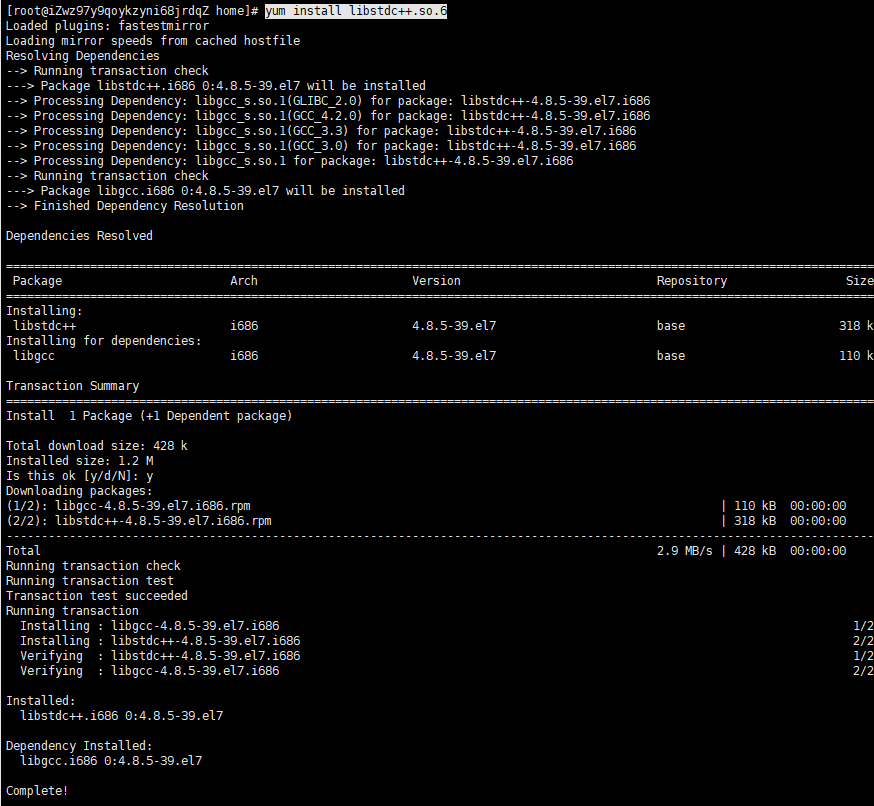Click the 'libgcc' package name in table
The width and height of the screenshot is (874, 806).
(34, 356)
